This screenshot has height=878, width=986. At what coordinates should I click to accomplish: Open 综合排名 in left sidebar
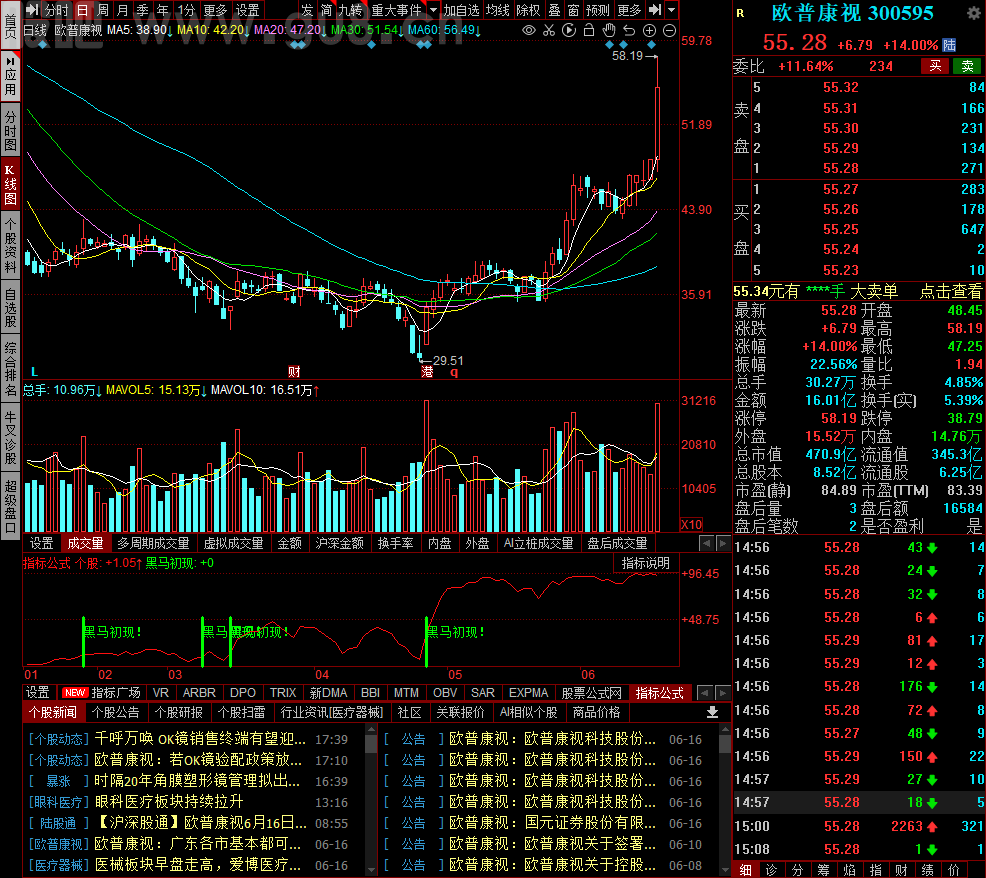11,368
